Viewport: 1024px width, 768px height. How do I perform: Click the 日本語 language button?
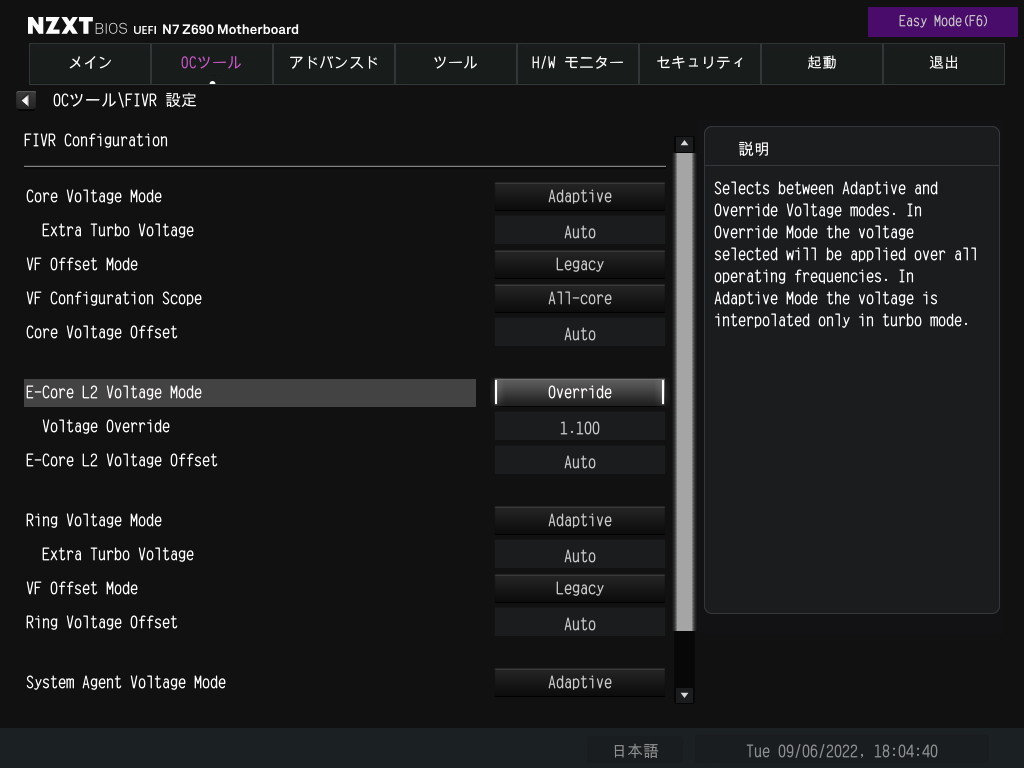(x=635, y=751)
